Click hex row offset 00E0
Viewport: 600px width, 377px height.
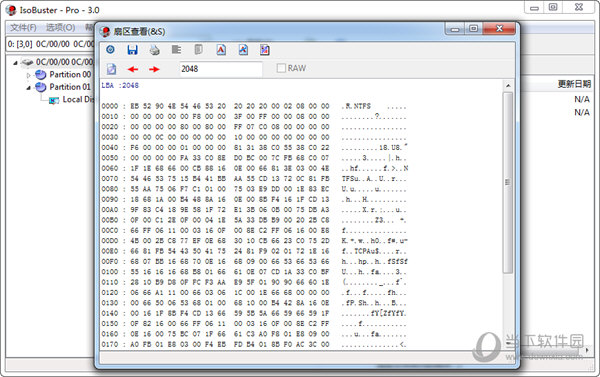pyautogui.click(x=110, y=251)
